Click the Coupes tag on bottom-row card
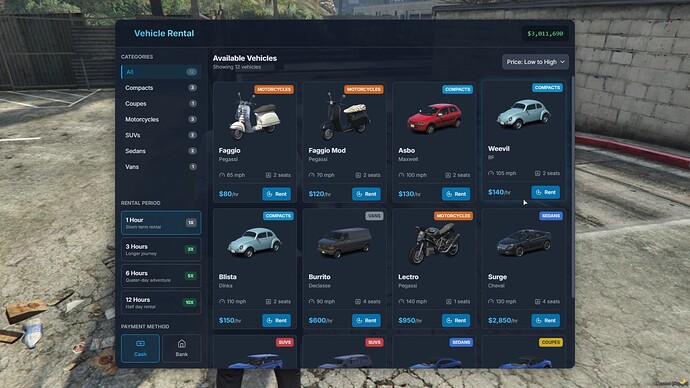The height and width of the screenshot is (388, 690). [x=551, y=342]
